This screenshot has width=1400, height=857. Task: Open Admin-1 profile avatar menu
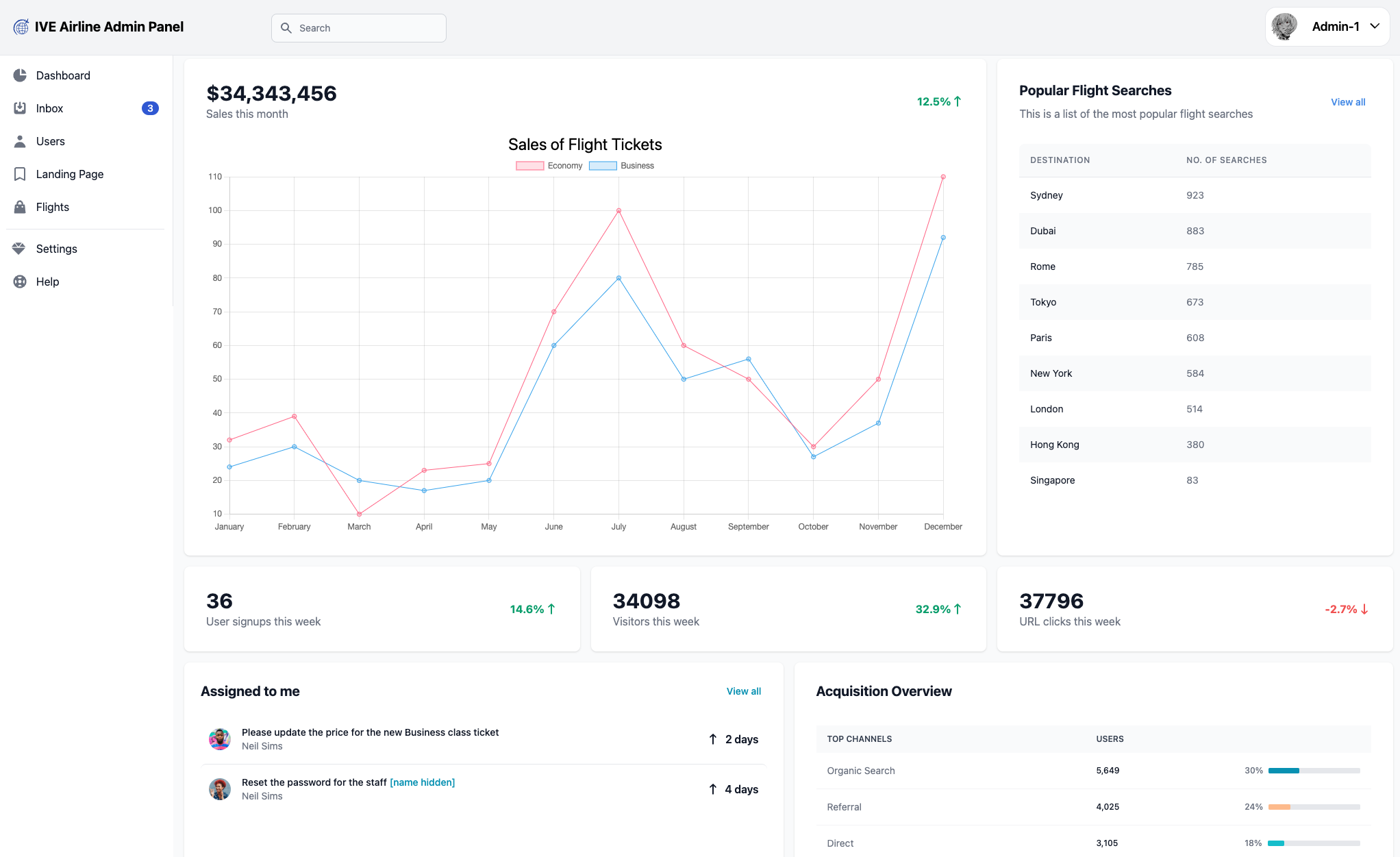click(1284, 27)
